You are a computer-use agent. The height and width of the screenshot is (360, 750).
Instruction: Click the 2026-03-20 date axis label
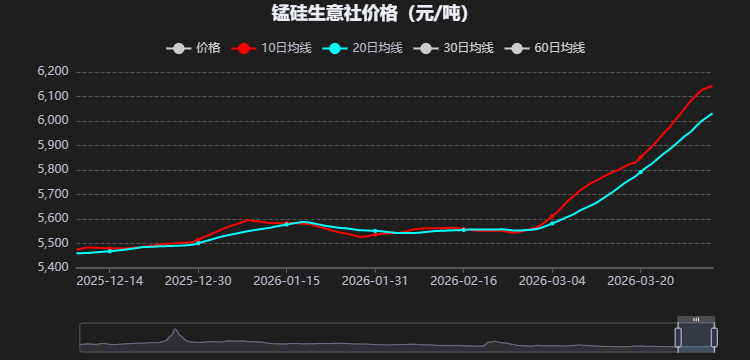[x=640, y=281]
